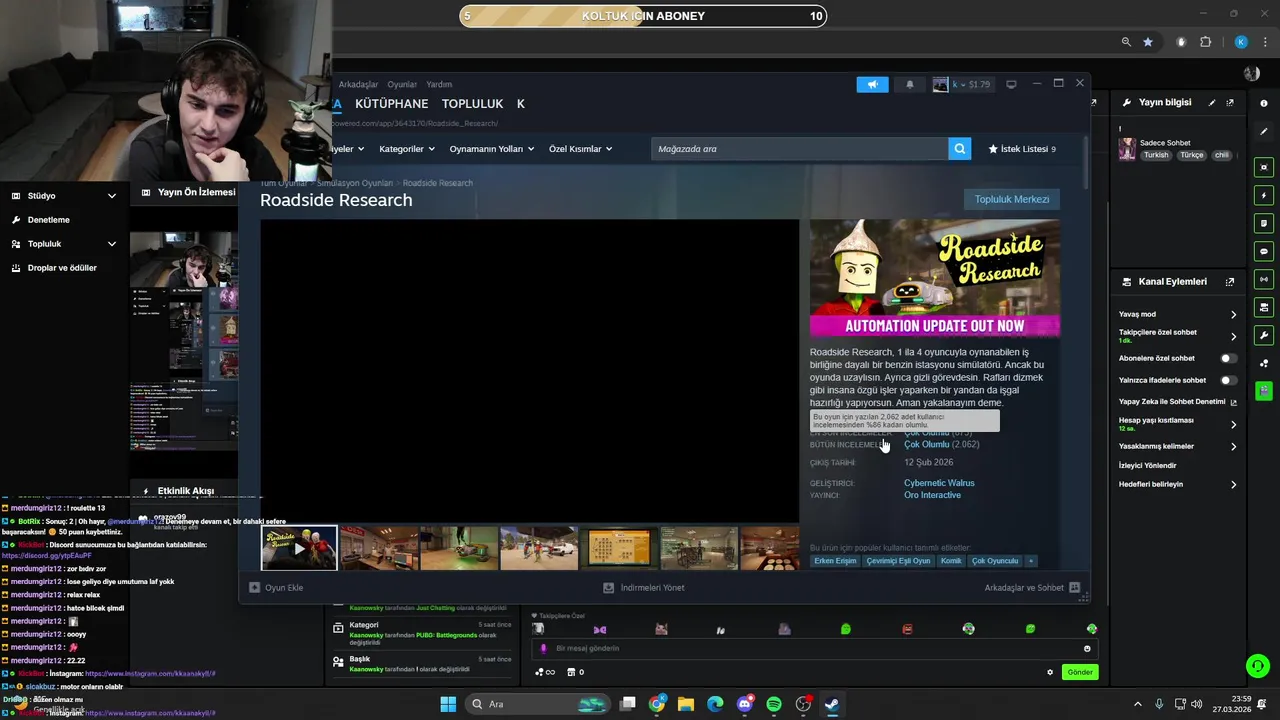Click the Komik tag
Image resolution: width=1280 pixels, height=720 pixels.
pyautogui.click(x=951, y=561)
